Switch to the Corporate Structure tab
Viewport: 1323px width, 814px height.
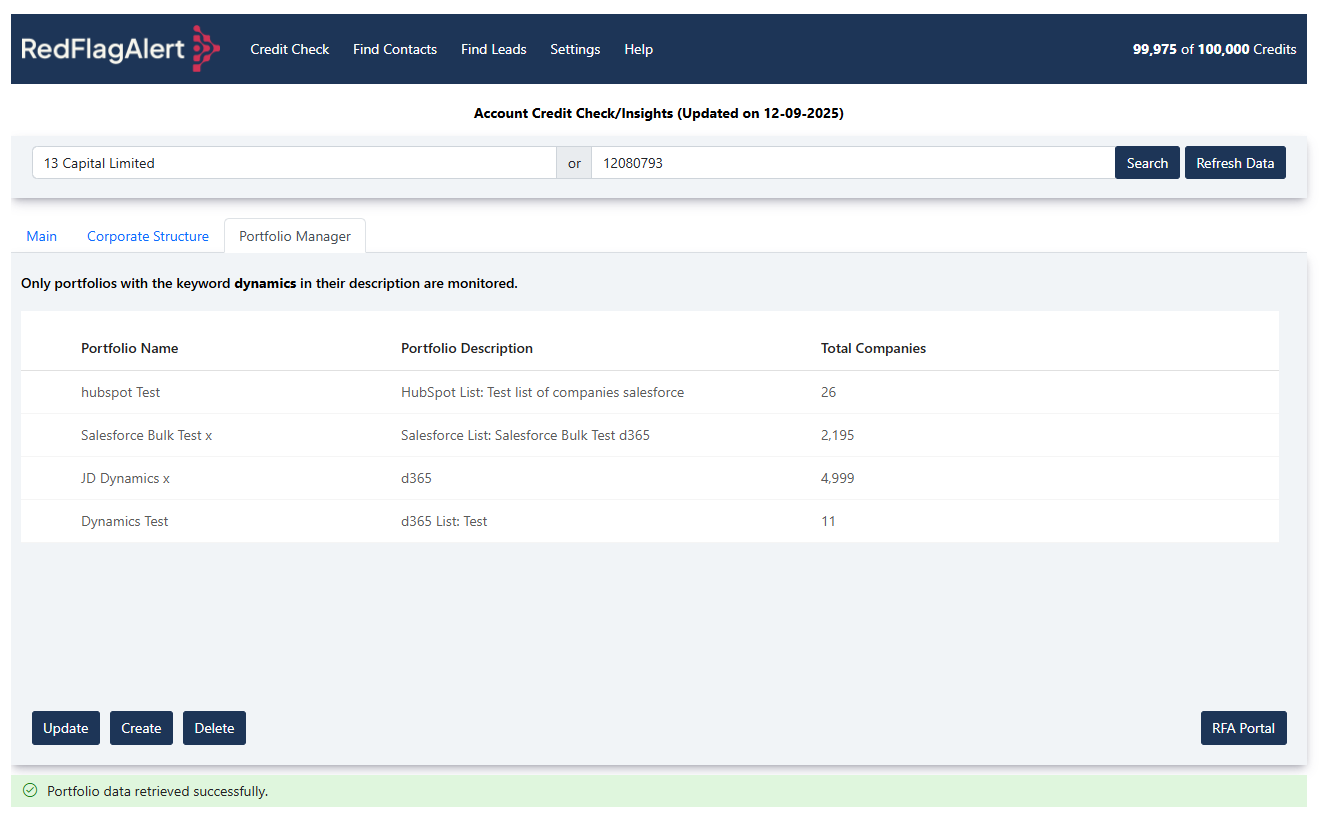point(148,236)
